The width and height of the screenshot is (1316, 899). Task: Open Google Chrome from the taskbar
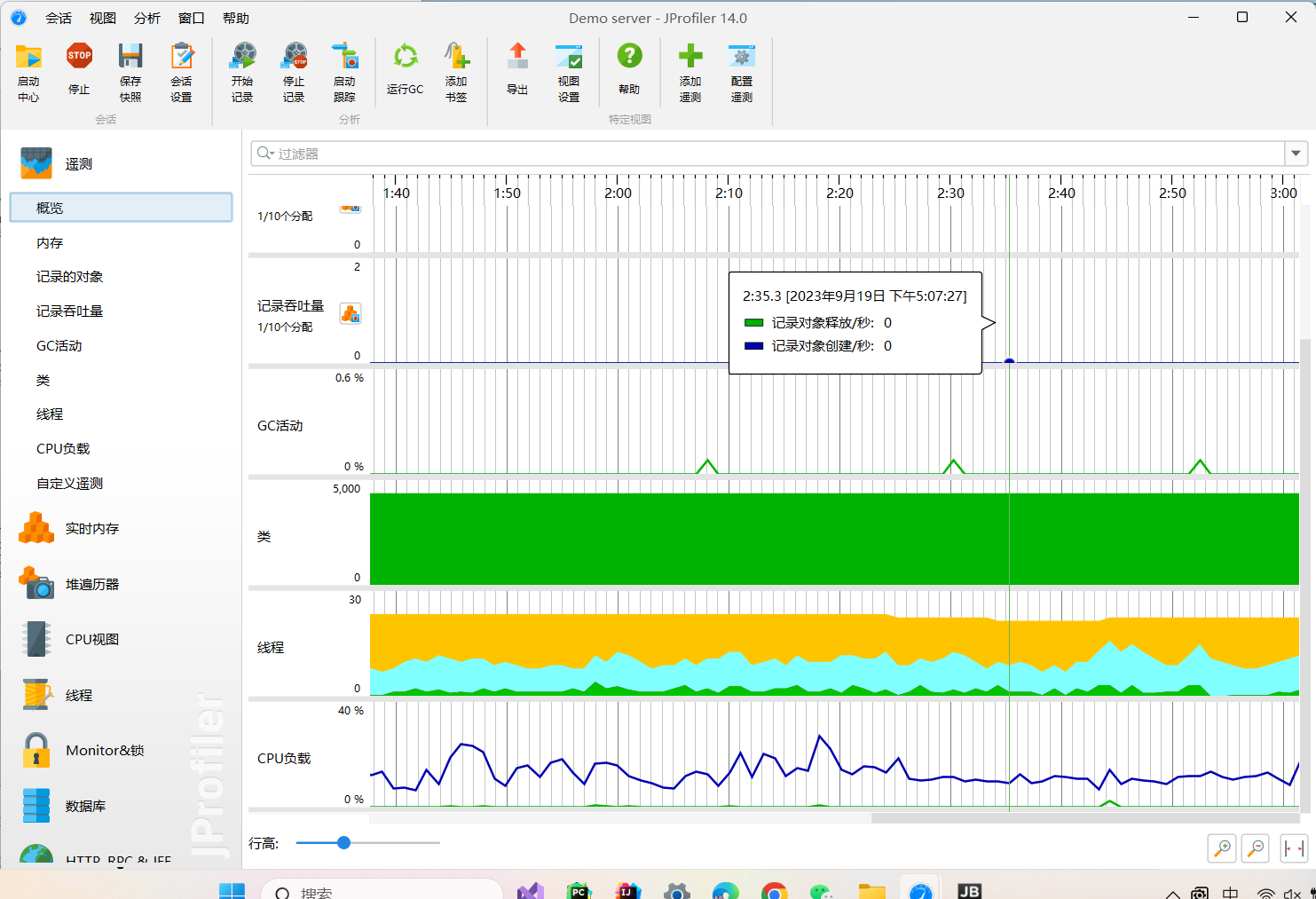click(x=774, y=891)
